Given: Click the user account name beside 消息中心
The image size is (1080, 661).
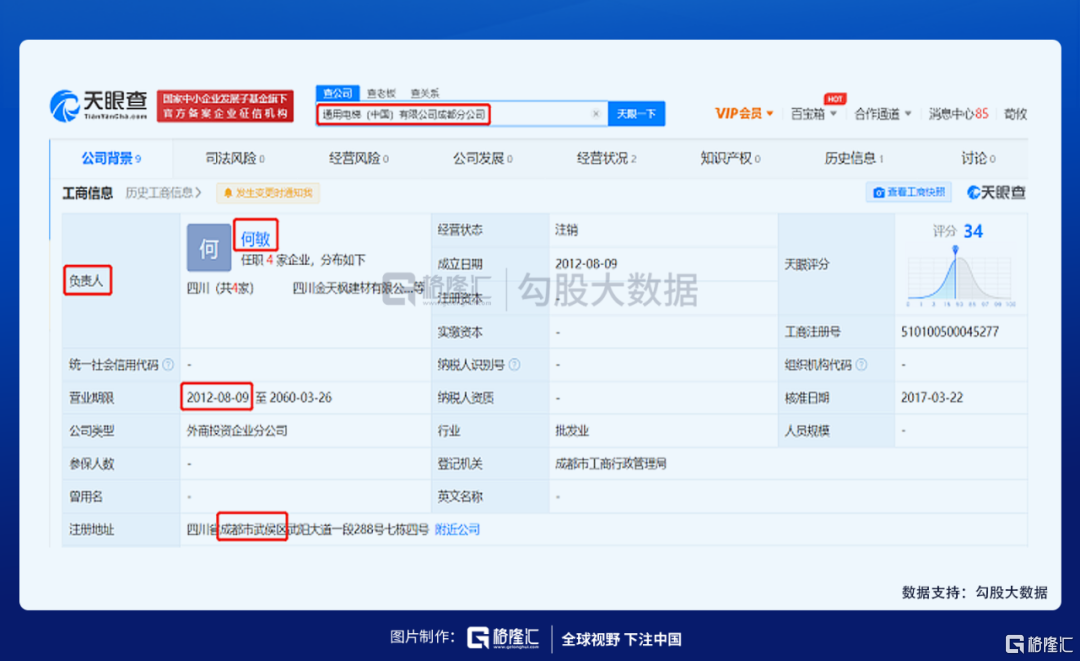Looking at the screenshot, I should 1016,114.
